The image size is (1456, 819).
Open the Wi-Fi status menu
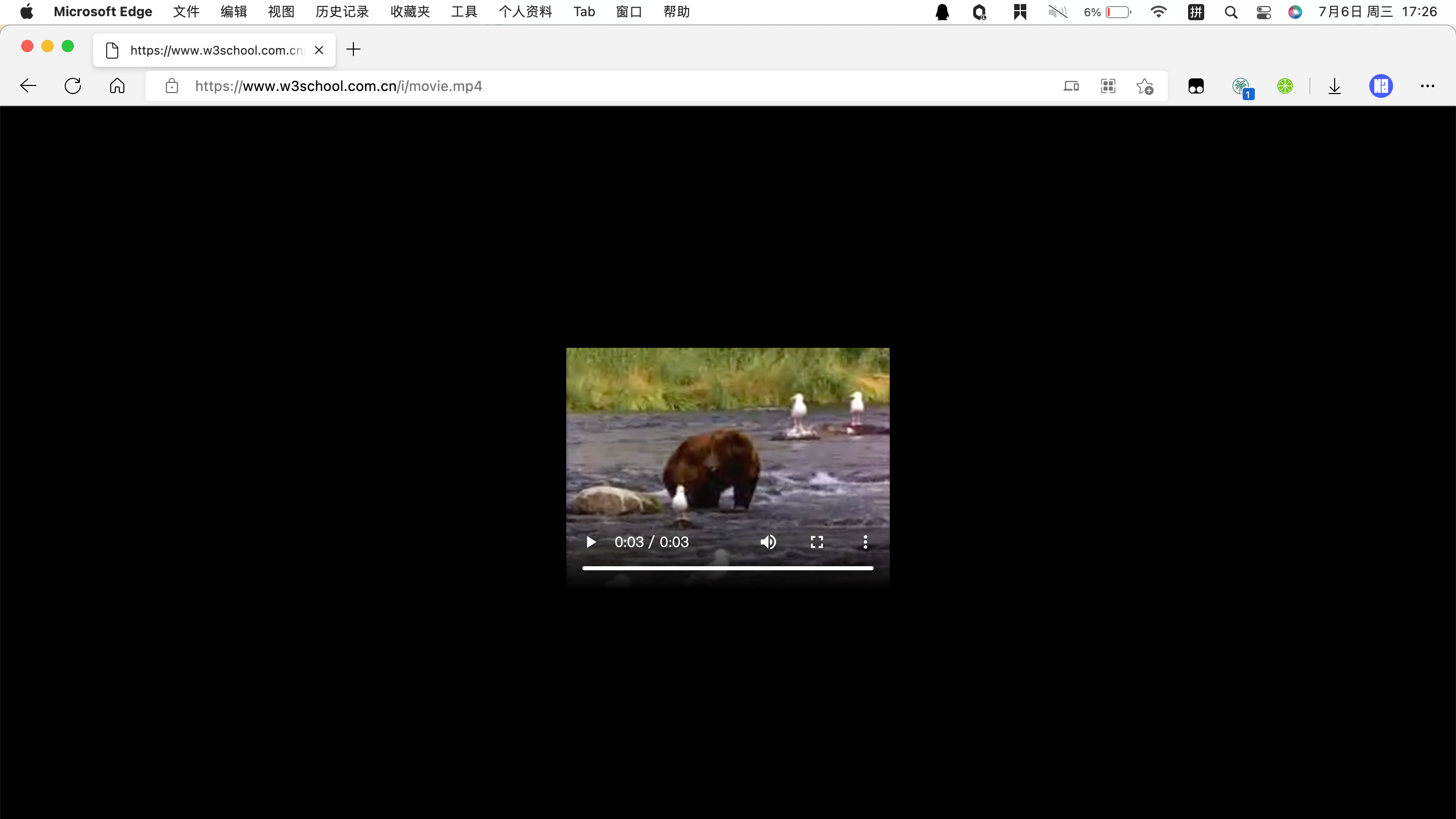coord(1158,12)
